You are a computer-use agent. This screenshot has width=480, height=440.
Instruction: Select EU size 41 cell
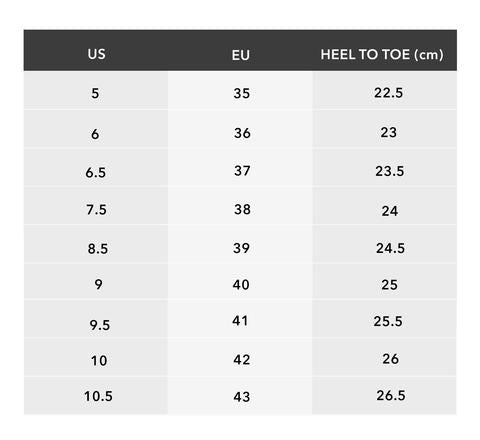240,321
